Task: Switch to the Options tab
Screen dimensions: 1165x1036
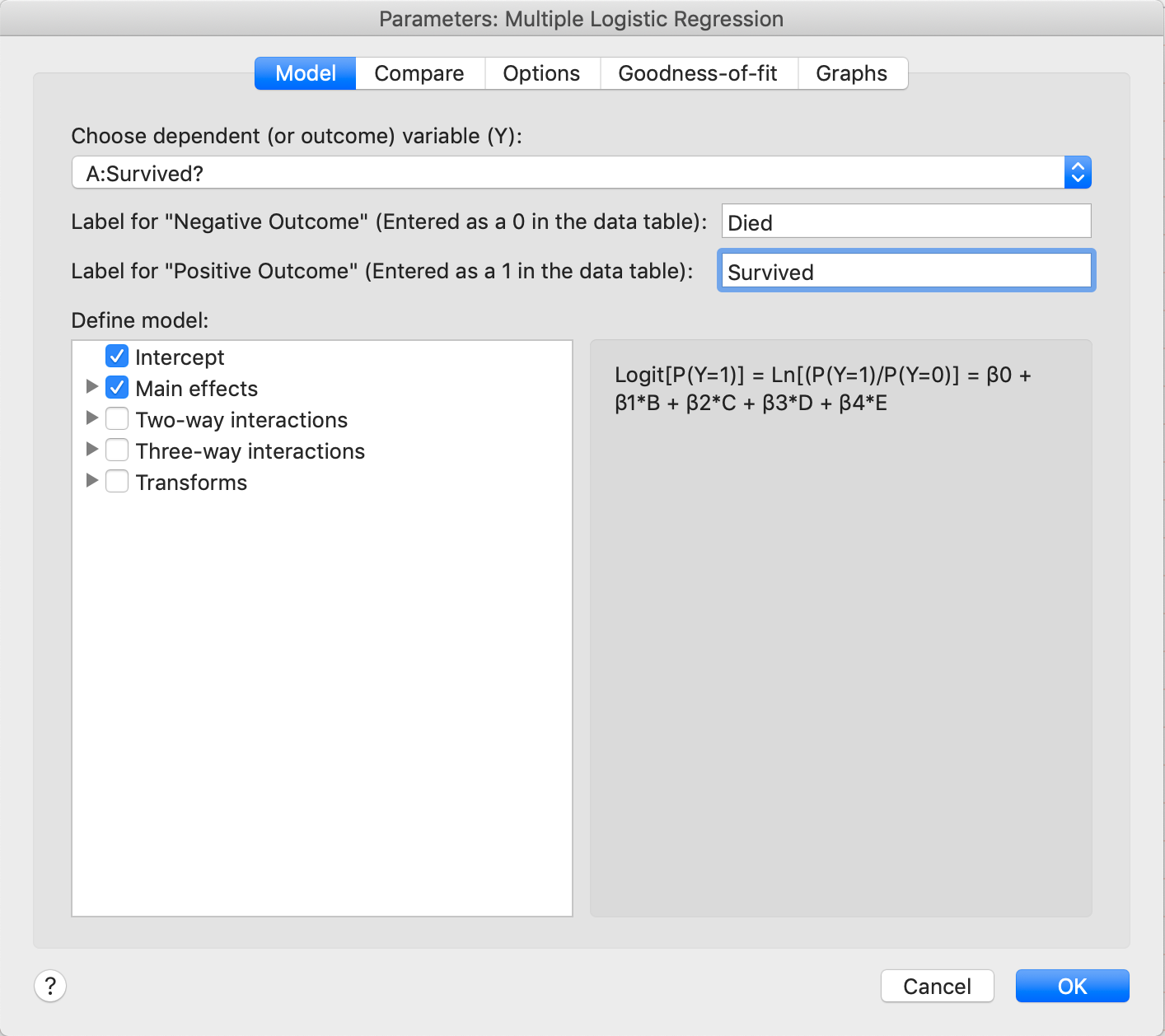Action: pyautogui.click(x=541, y=73)
